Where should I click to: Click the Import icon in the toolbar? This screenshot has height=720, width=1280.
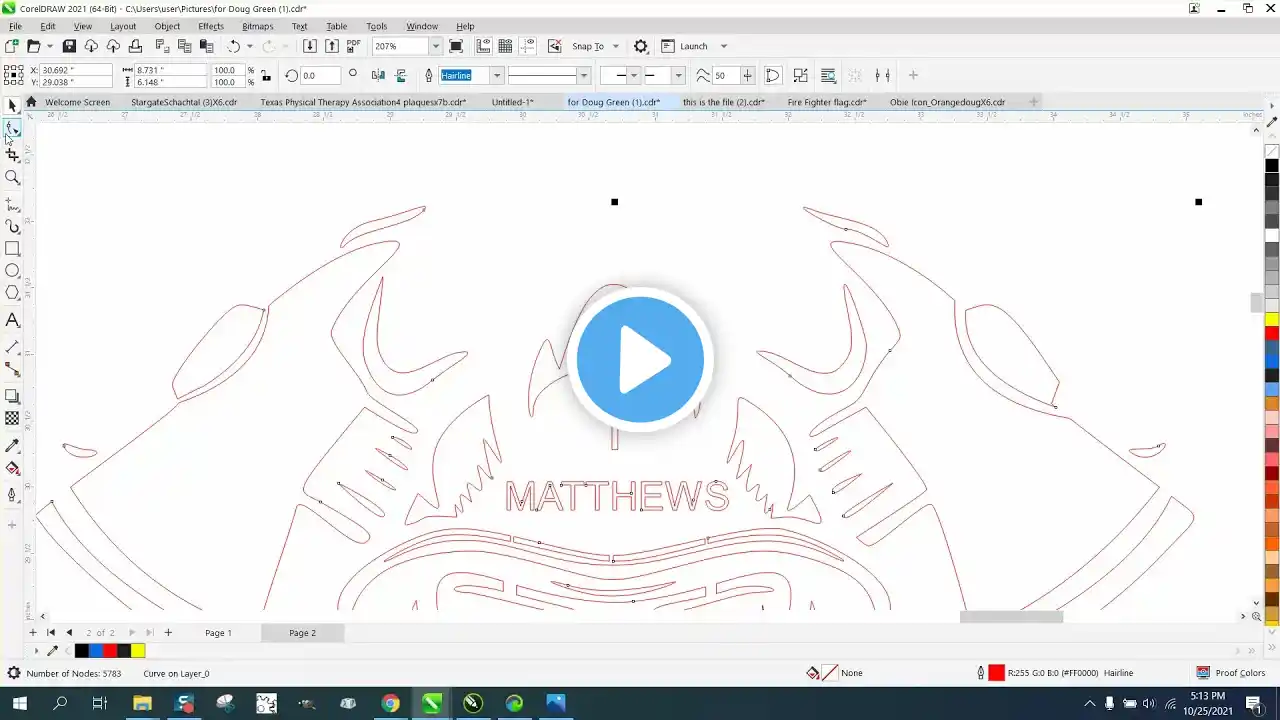pyautogui.click(x=310, y=46)
